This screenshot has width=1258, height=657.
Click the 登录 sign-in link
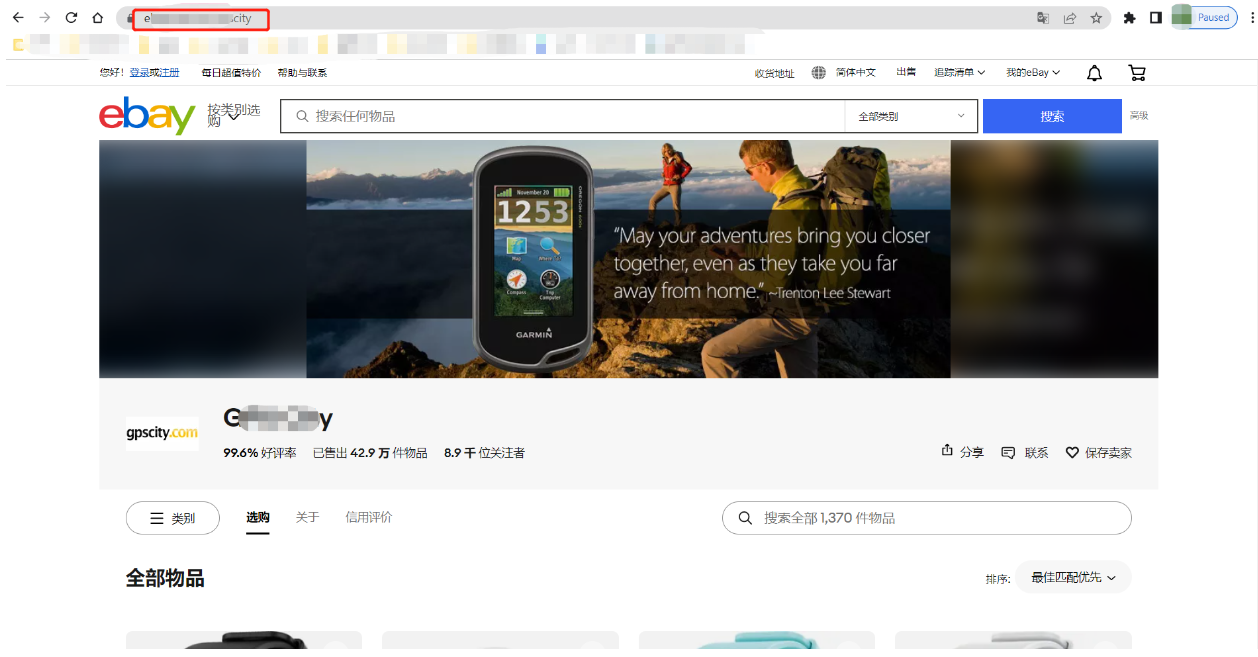point(138,73)
